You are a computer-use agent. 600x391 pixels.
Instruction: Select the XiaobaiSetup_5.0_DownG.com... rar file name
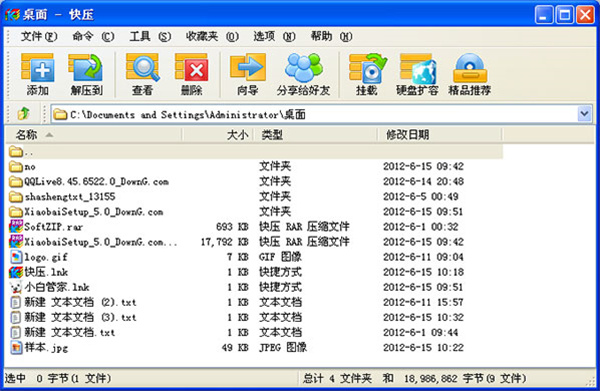coord(101,242)
